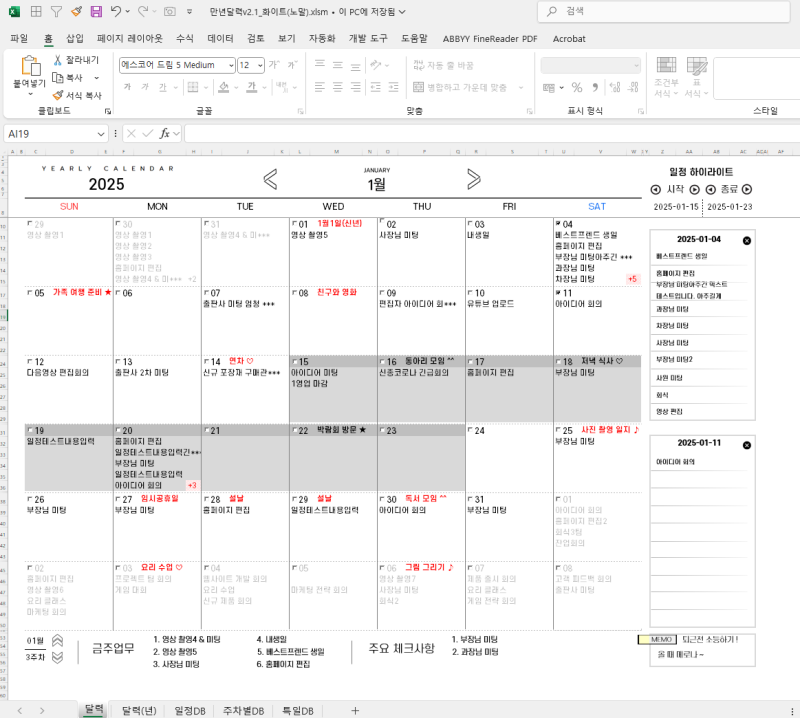This screenshot has width=800, height=718.
Task: Click the 서식 복사 format painter
Action: pyautogui.click(x=77, y=95)
